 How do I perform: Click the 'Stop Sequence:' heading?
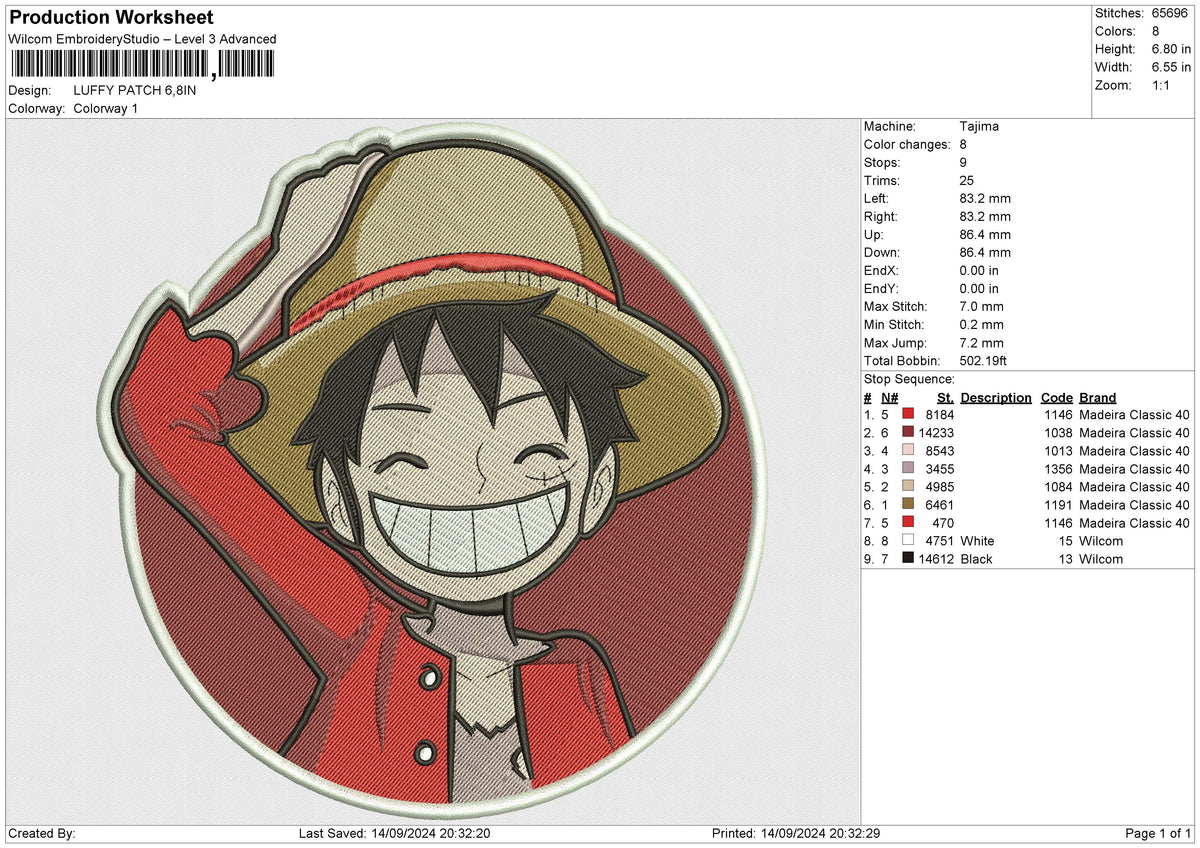pos(909,379)
